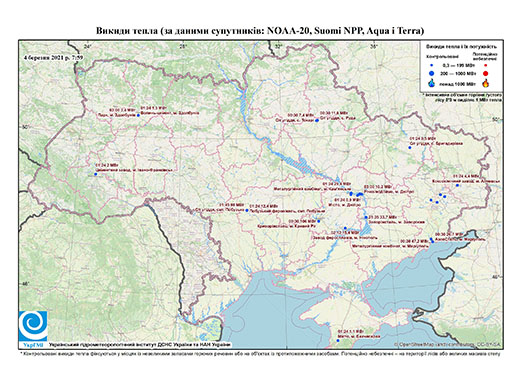Click the 'Коксохімічний завод, м. Алчевськ' label
Screen dimensions: 520x368
point(466,181)
